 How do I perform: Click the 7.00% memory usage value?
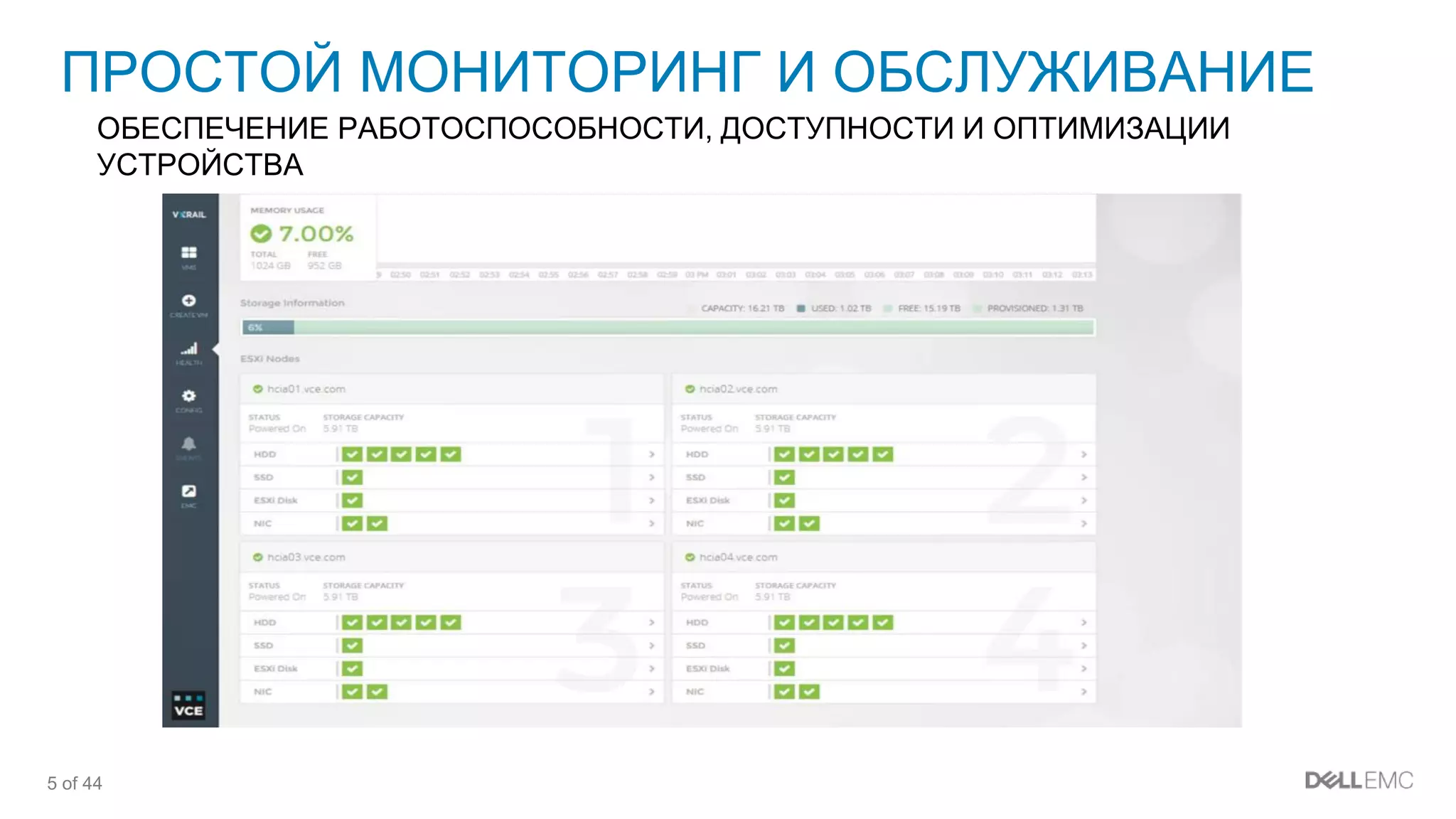pyautogui.click(x=316, y=233)
